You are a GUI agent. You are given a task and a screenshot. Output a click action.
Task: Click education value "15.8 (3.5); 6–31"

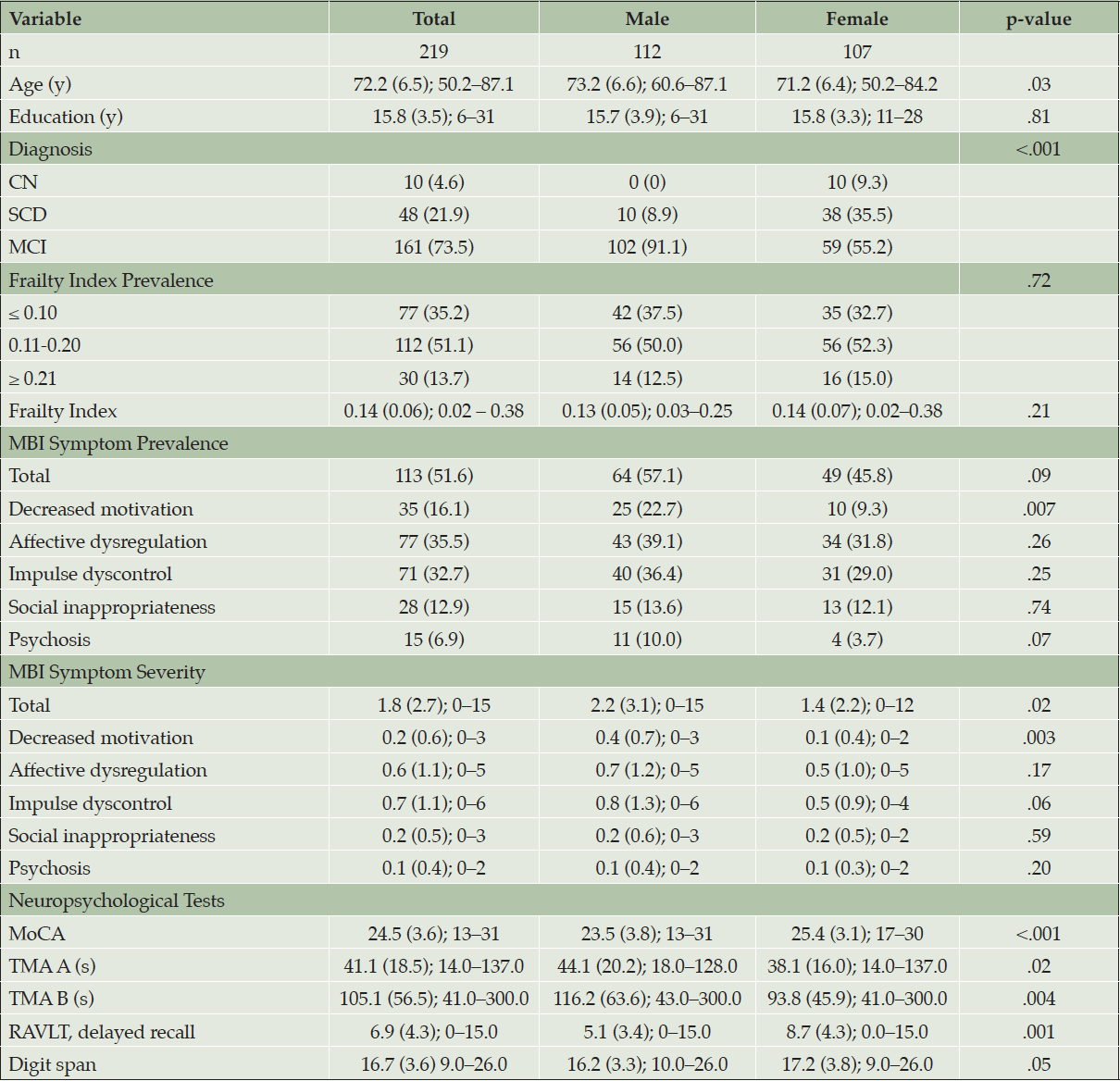[434, 117]
